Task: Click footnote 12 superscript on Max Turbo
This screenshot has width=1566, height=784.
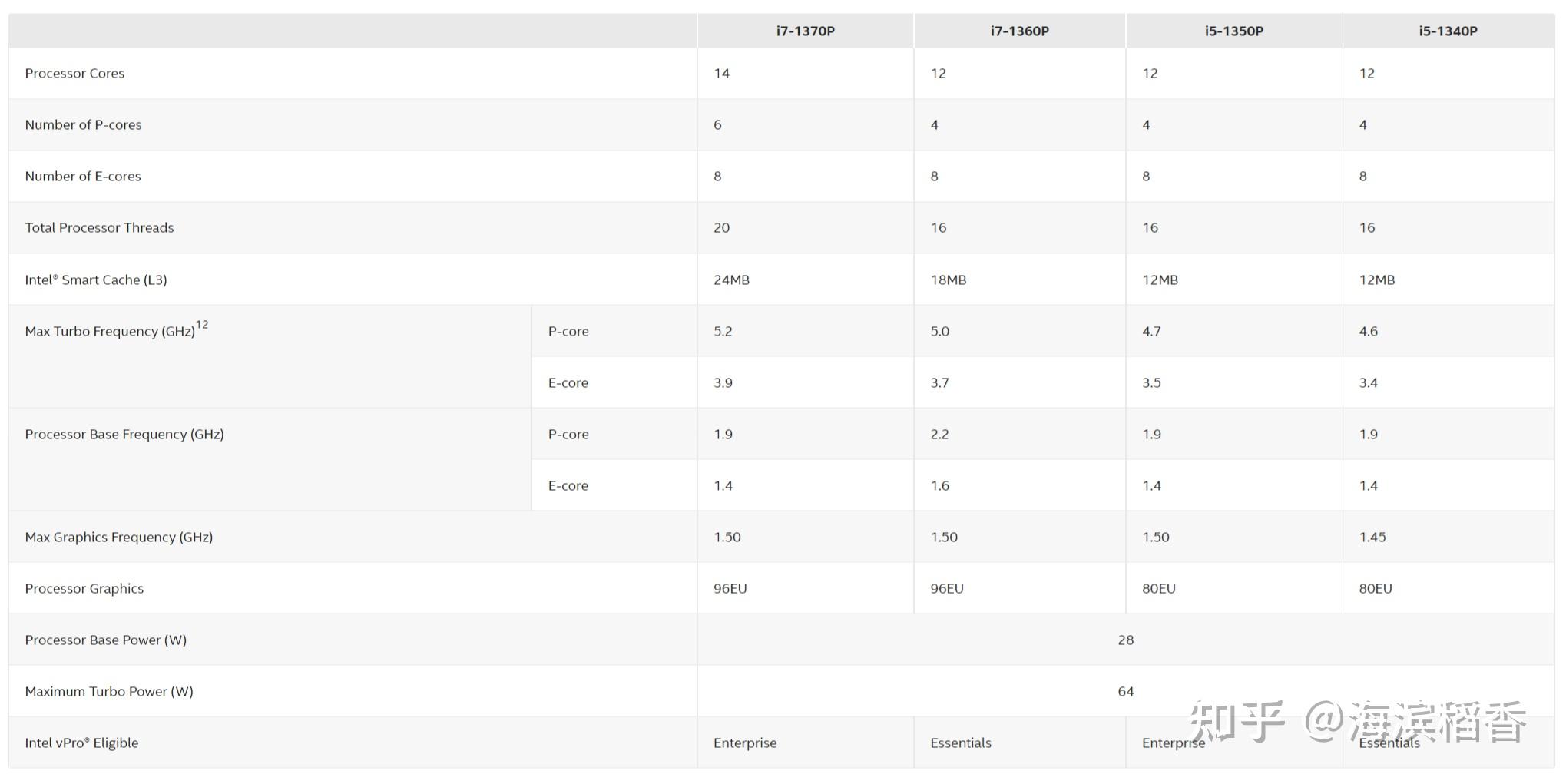Action: point(202,325)
